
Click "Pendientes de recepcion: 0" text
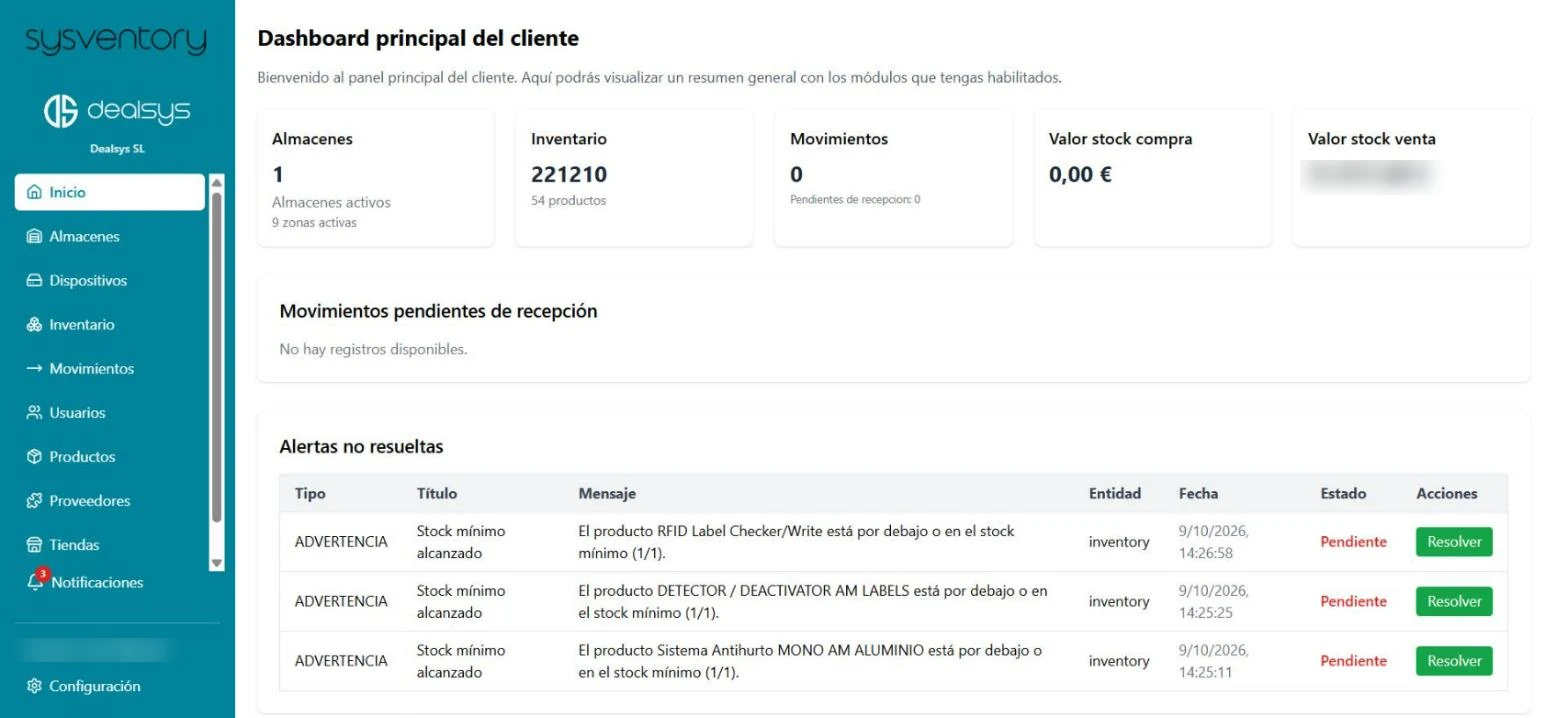855,199
